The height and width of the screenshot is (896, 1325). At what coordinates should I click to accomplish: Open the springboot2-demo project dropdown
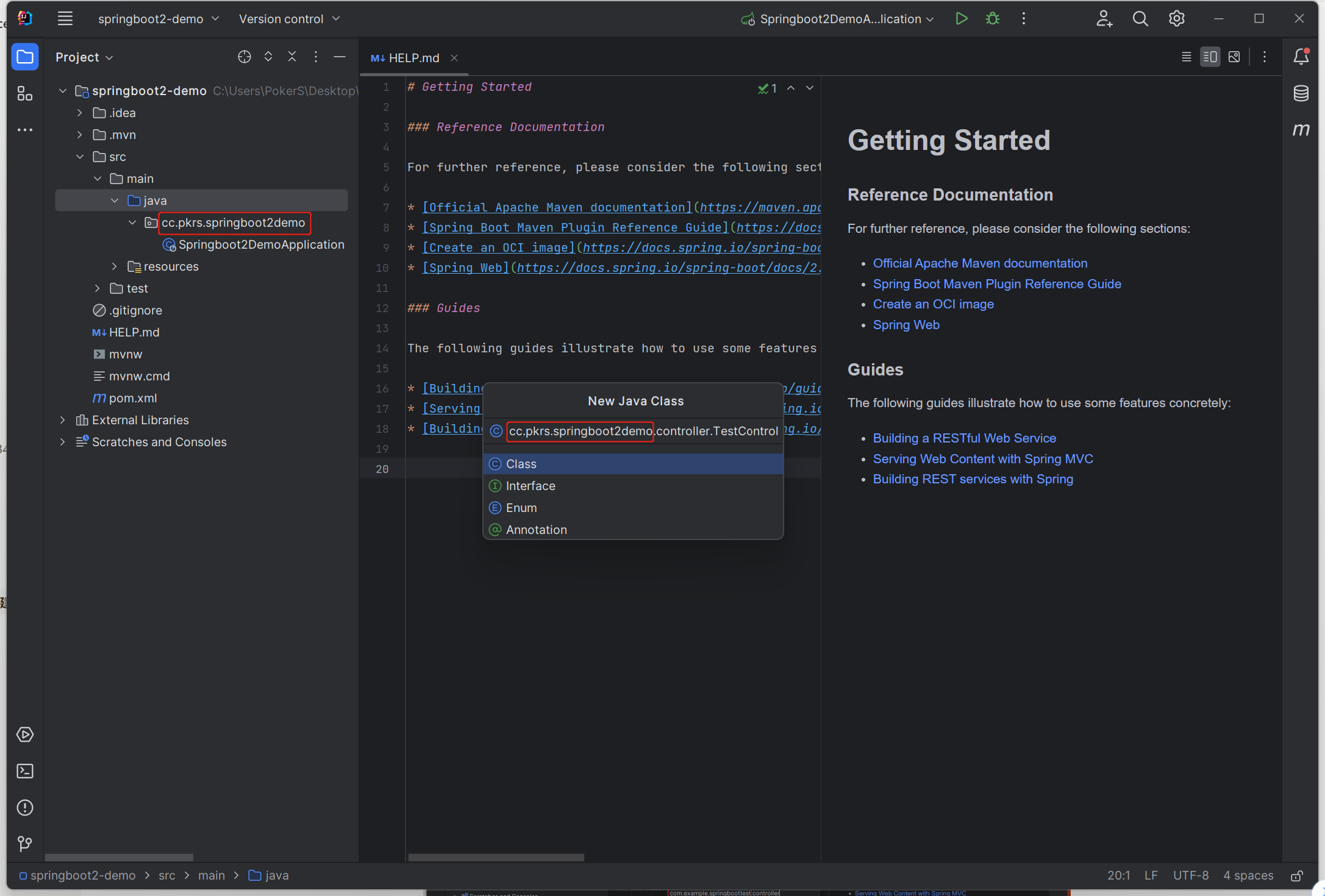(x=159, y=19)
